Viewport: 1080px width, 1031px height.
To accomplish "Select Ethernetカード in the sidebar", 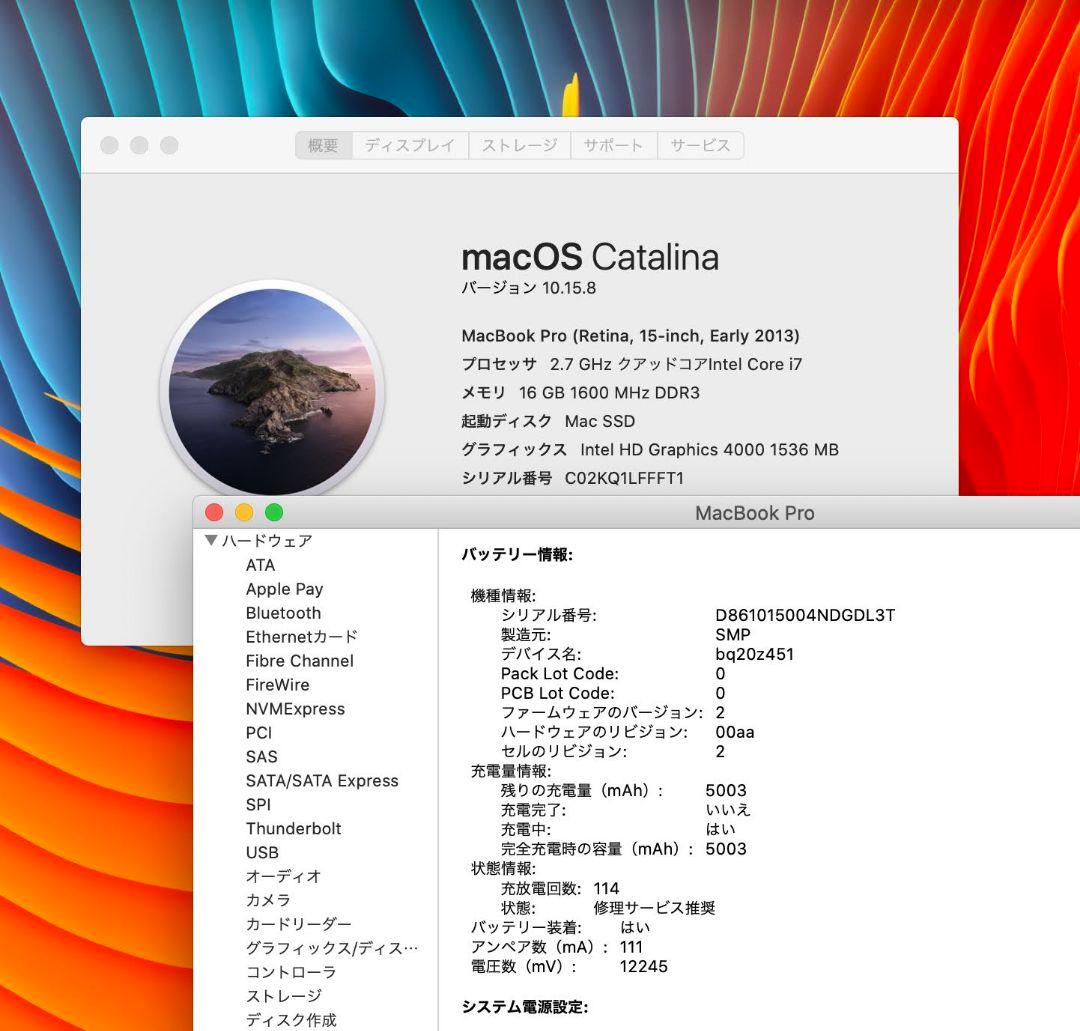I will [302, 637].
